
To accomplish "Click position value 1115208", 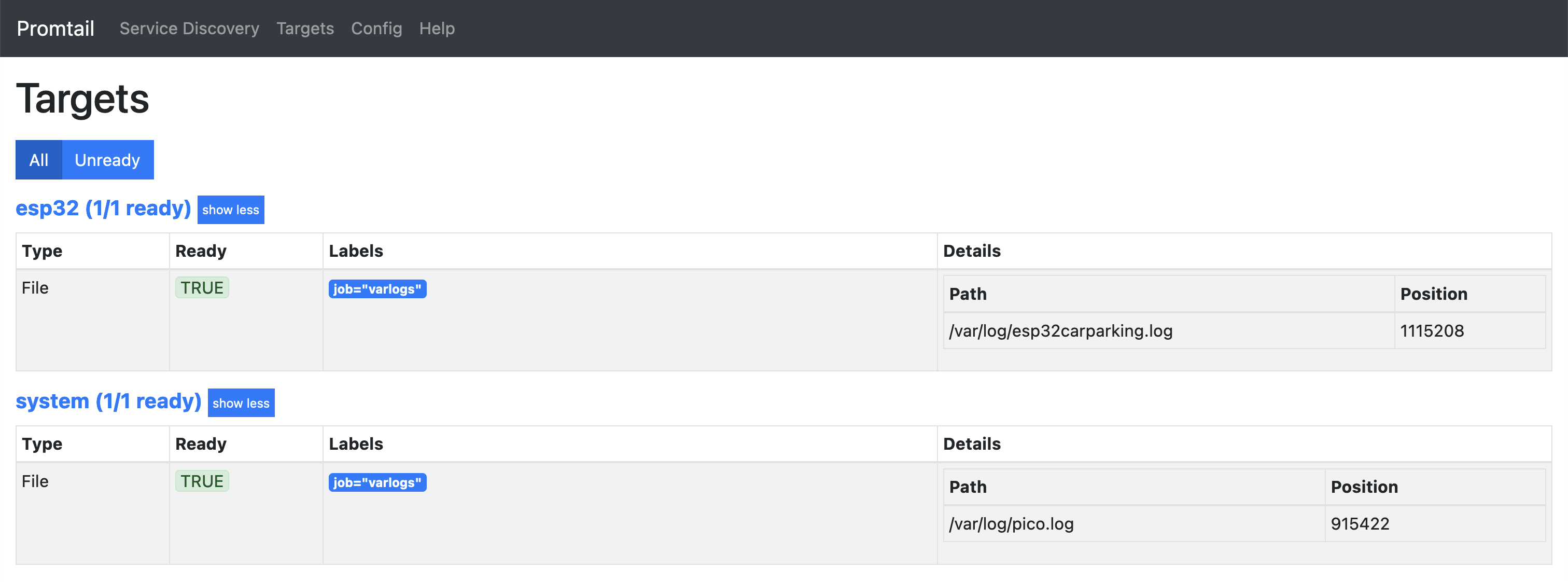I will click(1432, 331).
